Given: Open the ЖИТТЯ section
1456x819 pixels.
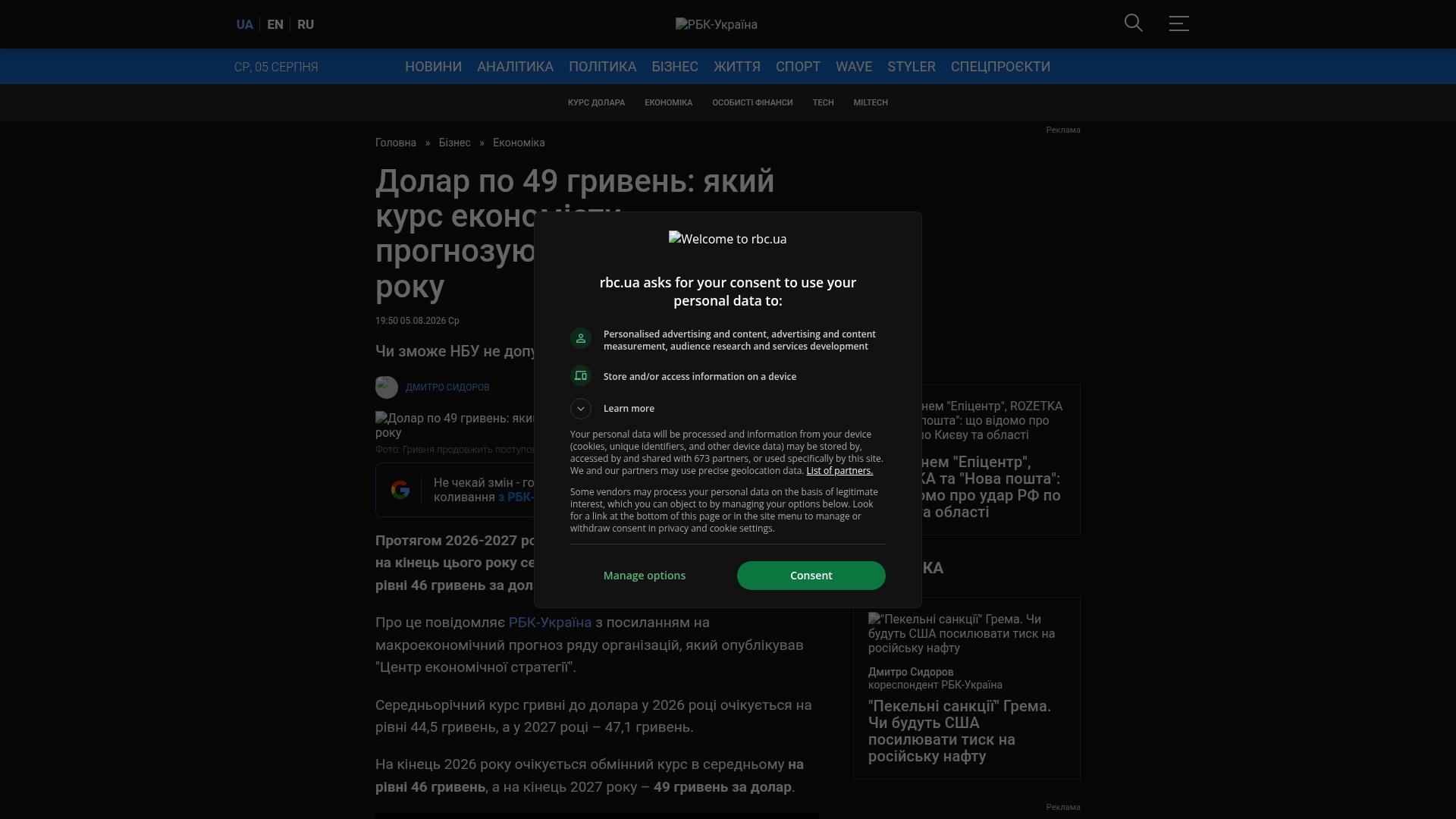Looking at the screenshot, I should tap(737, 67).
